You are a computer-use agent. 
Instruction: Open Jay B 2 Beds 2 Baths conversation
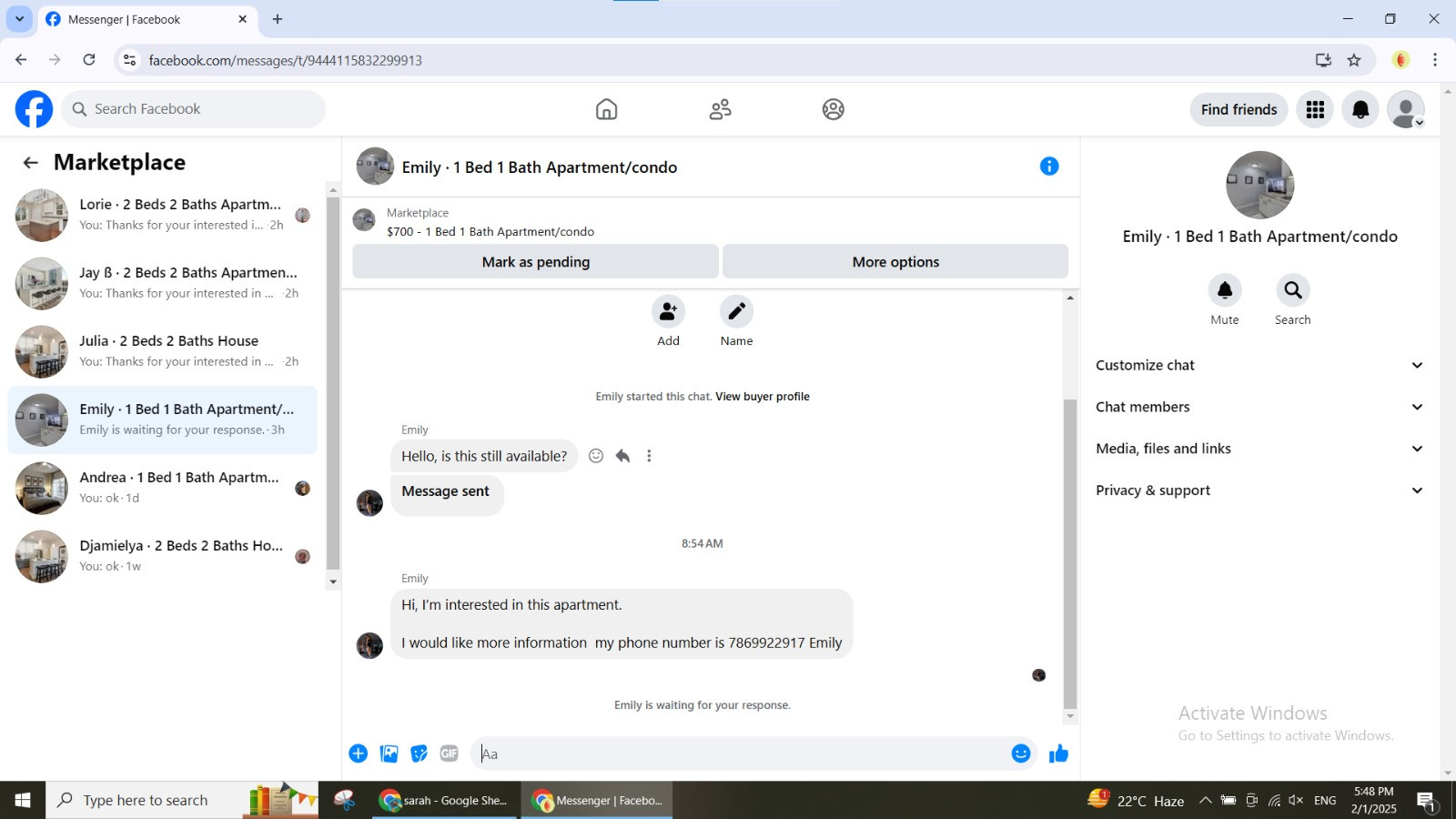[163, 283]
